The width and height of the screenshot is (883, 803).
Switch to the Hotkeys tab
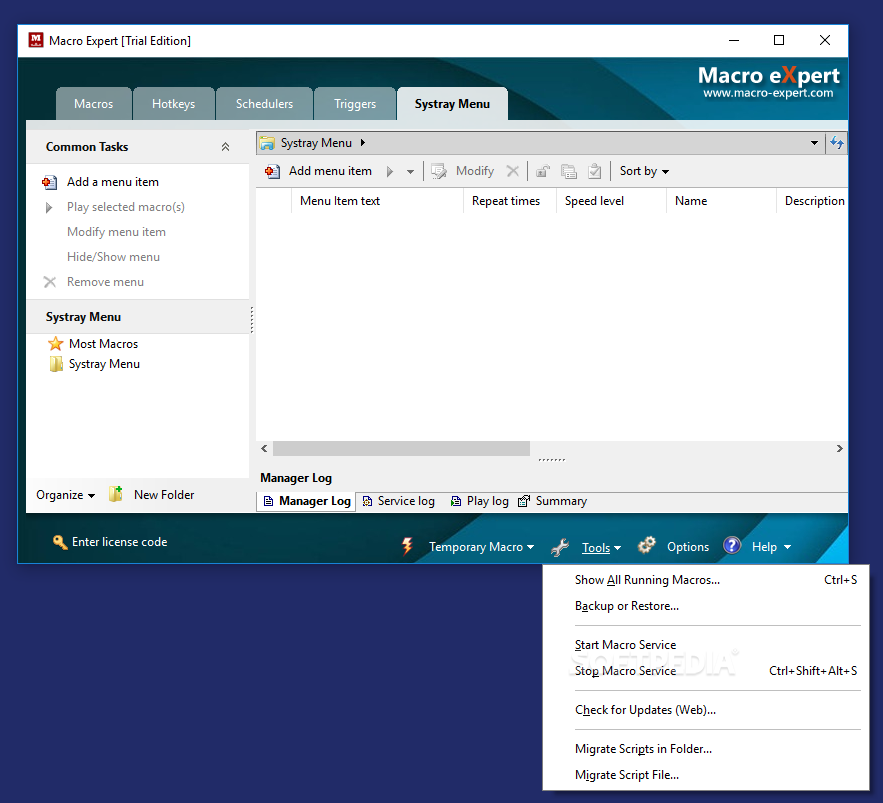[x=173, y=104]
